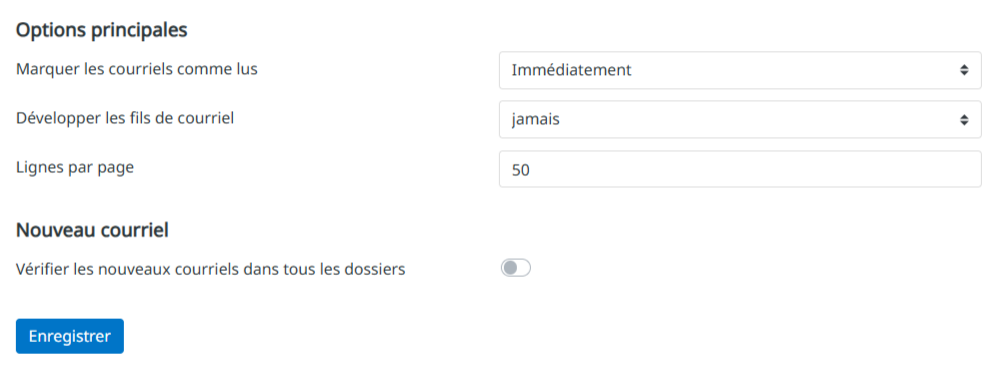Click the blank space inside the jamais combo box
This screenshot has height=373, width=991.
point(758,119)
